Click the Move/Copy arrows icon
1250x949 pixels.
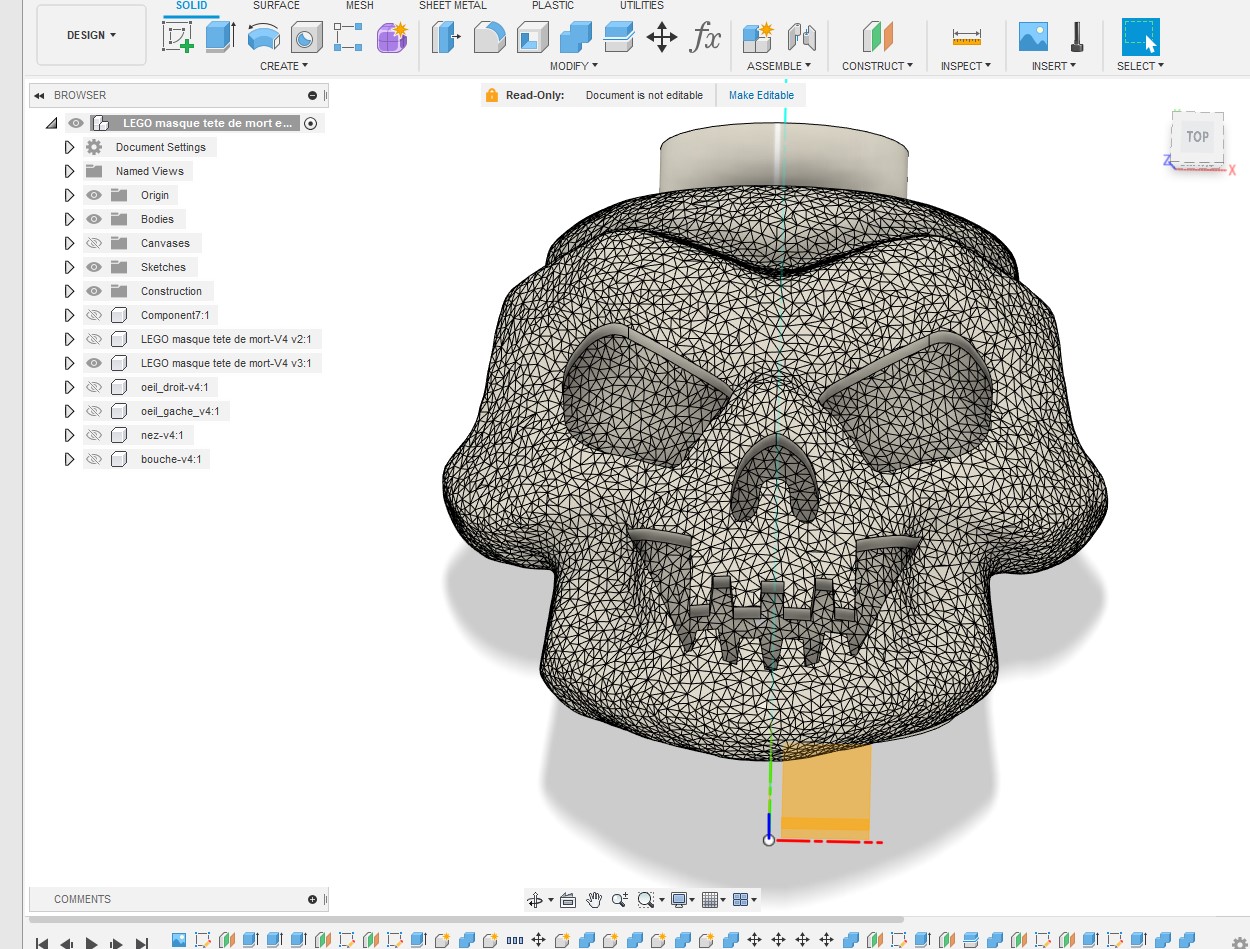pos(662,38)
